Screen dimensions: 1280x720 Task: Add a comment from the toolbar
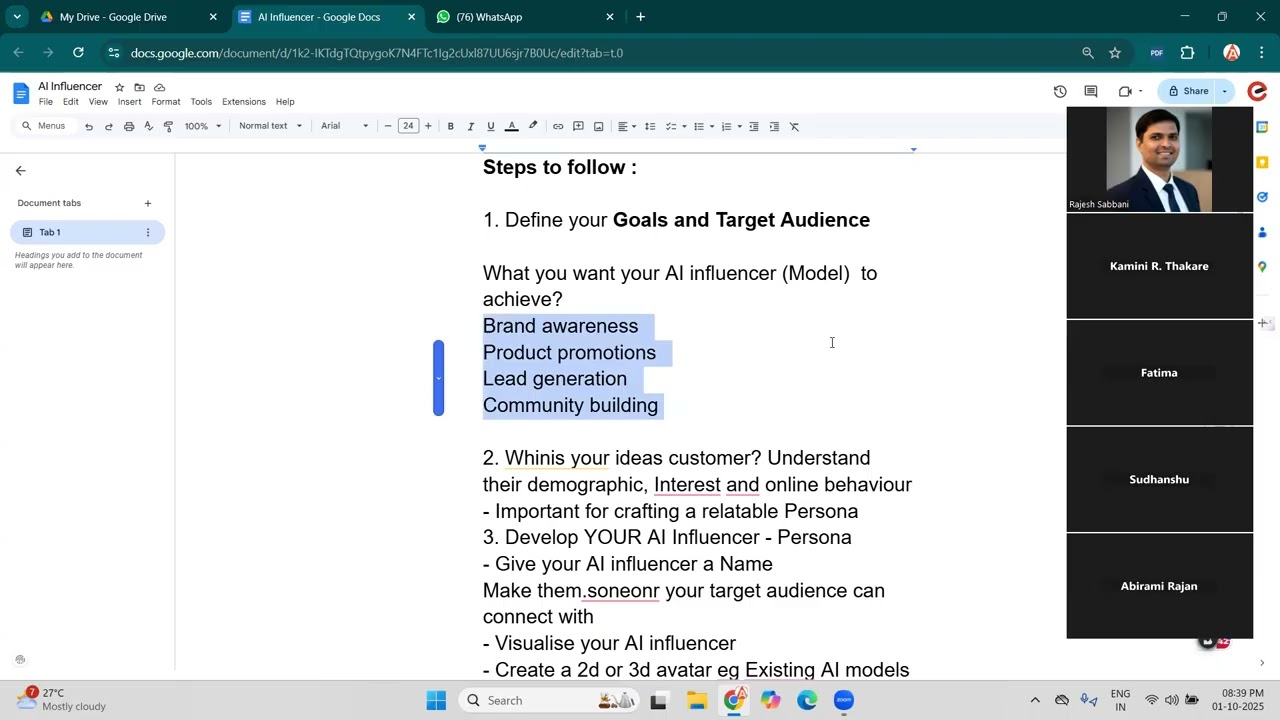[578, 126]
